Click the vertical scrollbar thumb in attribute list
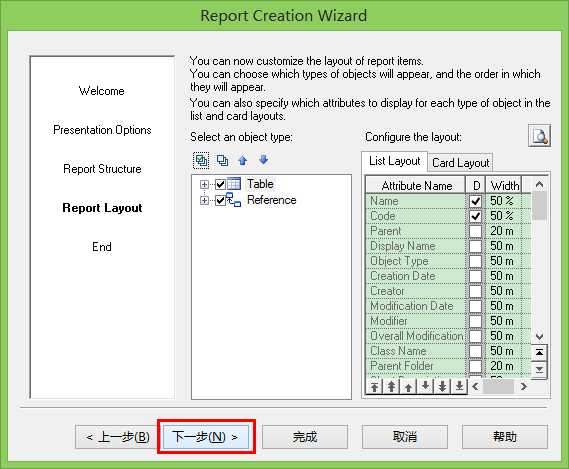The image size is (569, 469). 539,205
